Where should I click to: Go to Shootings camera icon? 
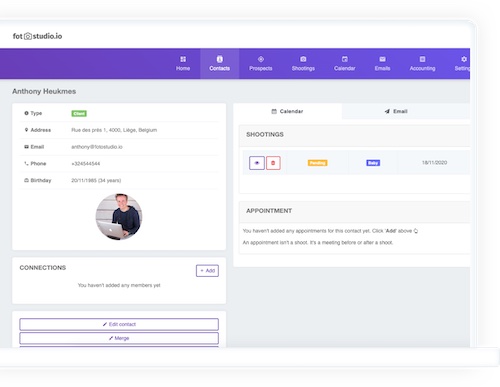coord(303,59)
